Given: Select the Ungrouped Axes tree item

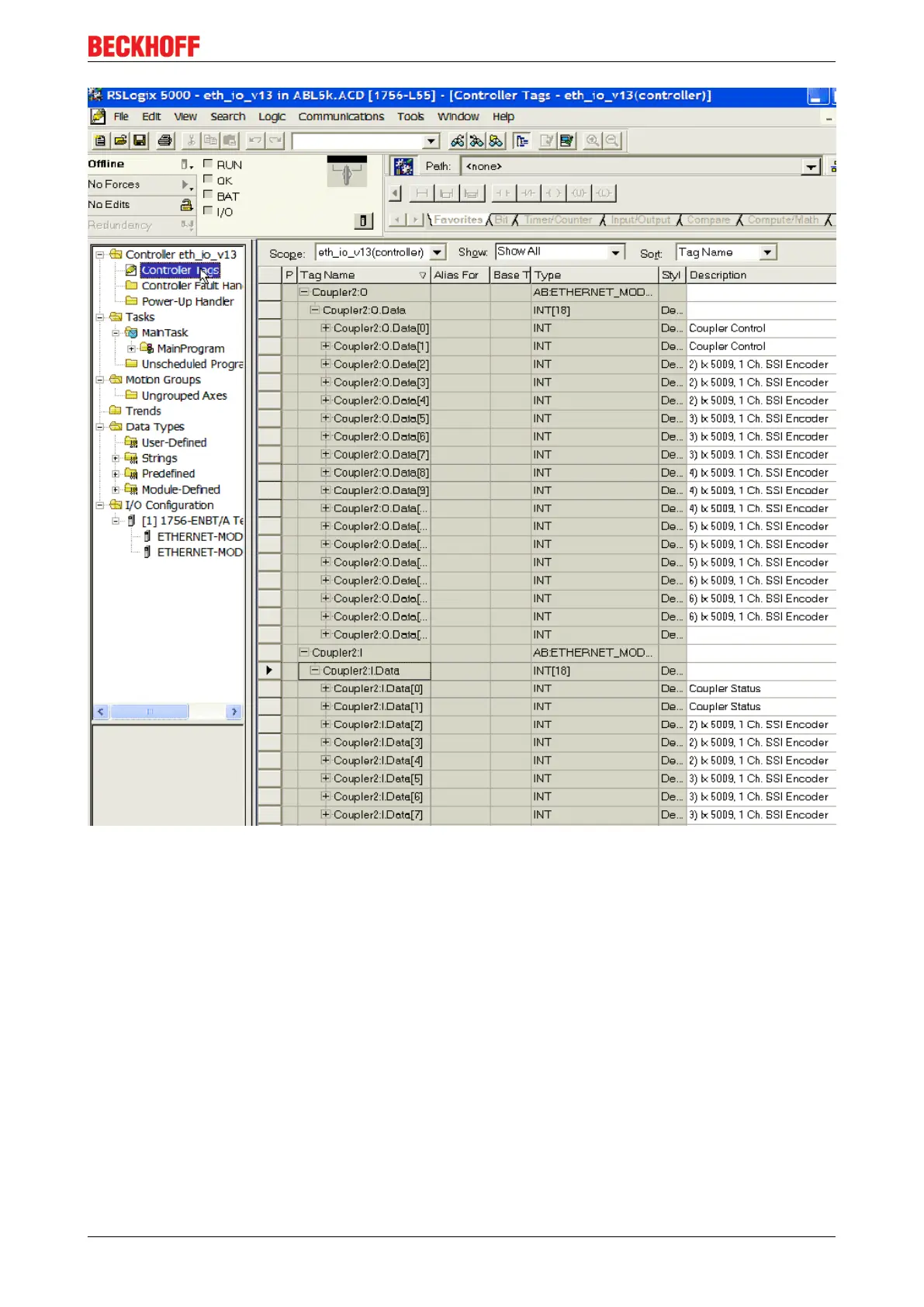Looking at the screenshot, I should [185, 395].
